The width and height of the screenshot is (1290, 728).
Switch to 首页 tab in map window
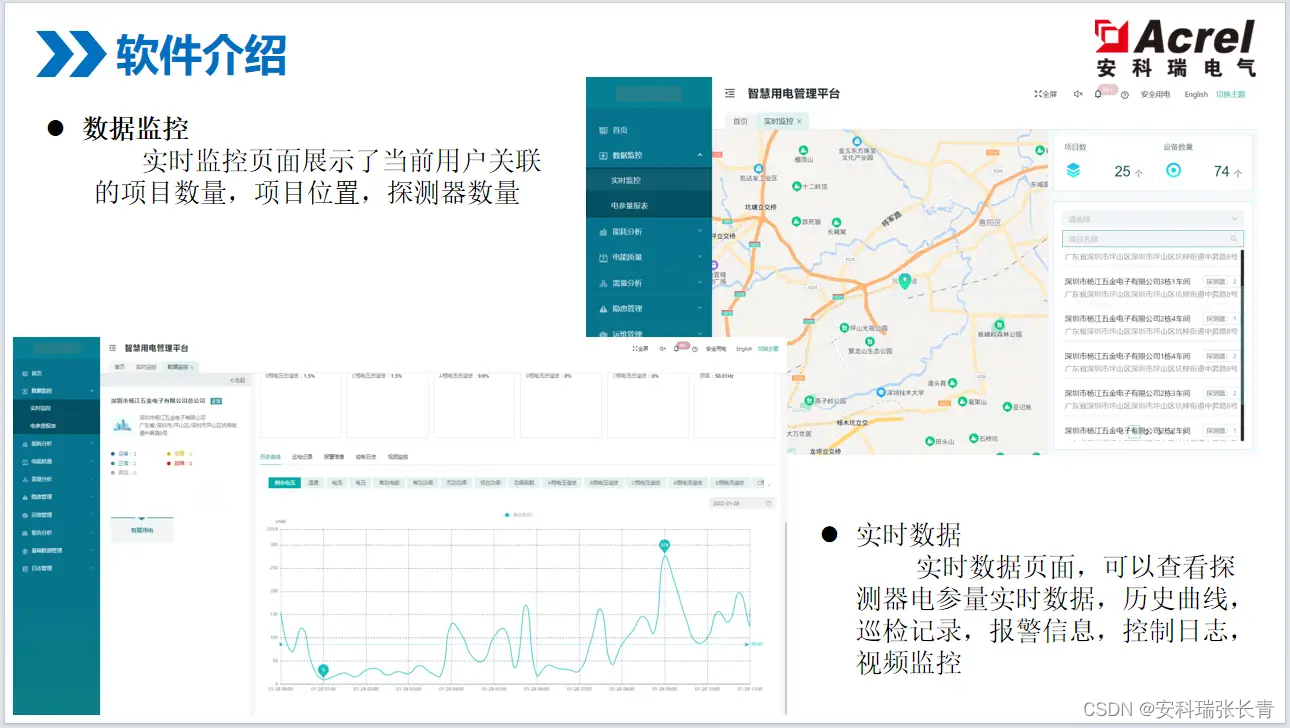point(740,121)
